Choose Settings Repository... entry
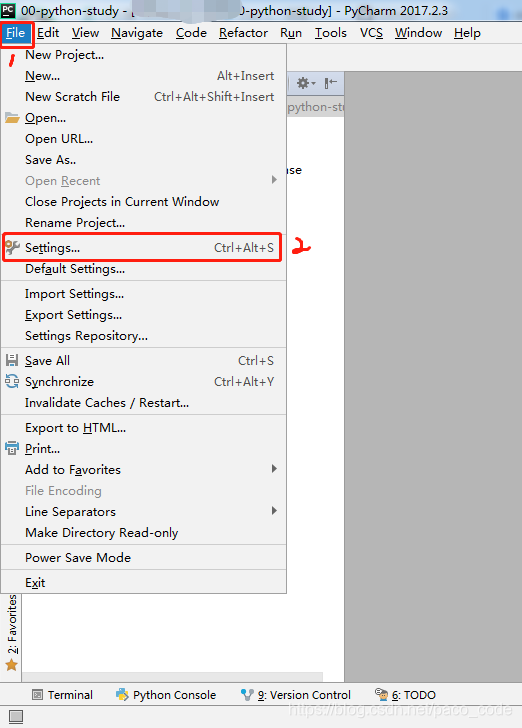Viewport: 522px width, 728px height. [144, 335]
